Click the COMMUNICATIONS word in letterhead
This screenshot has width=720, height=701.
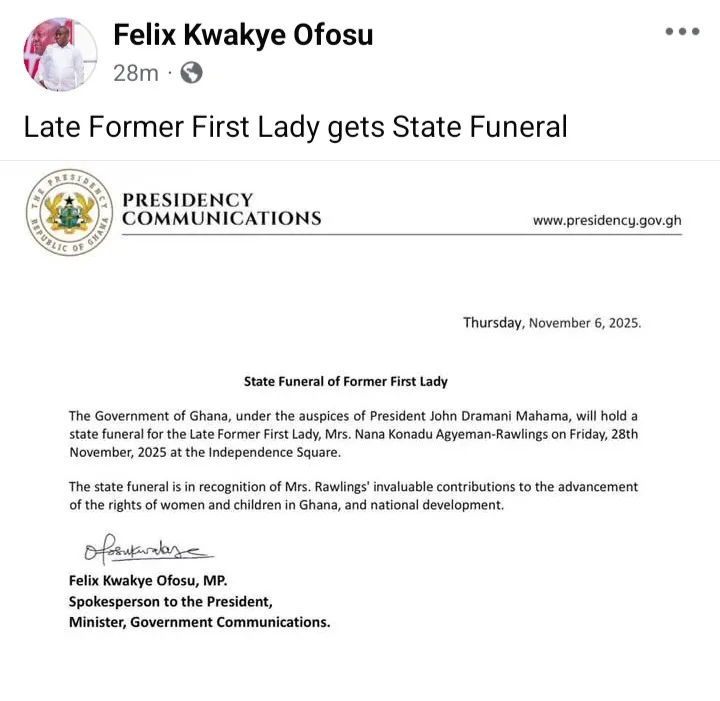[x=221, y=219]
